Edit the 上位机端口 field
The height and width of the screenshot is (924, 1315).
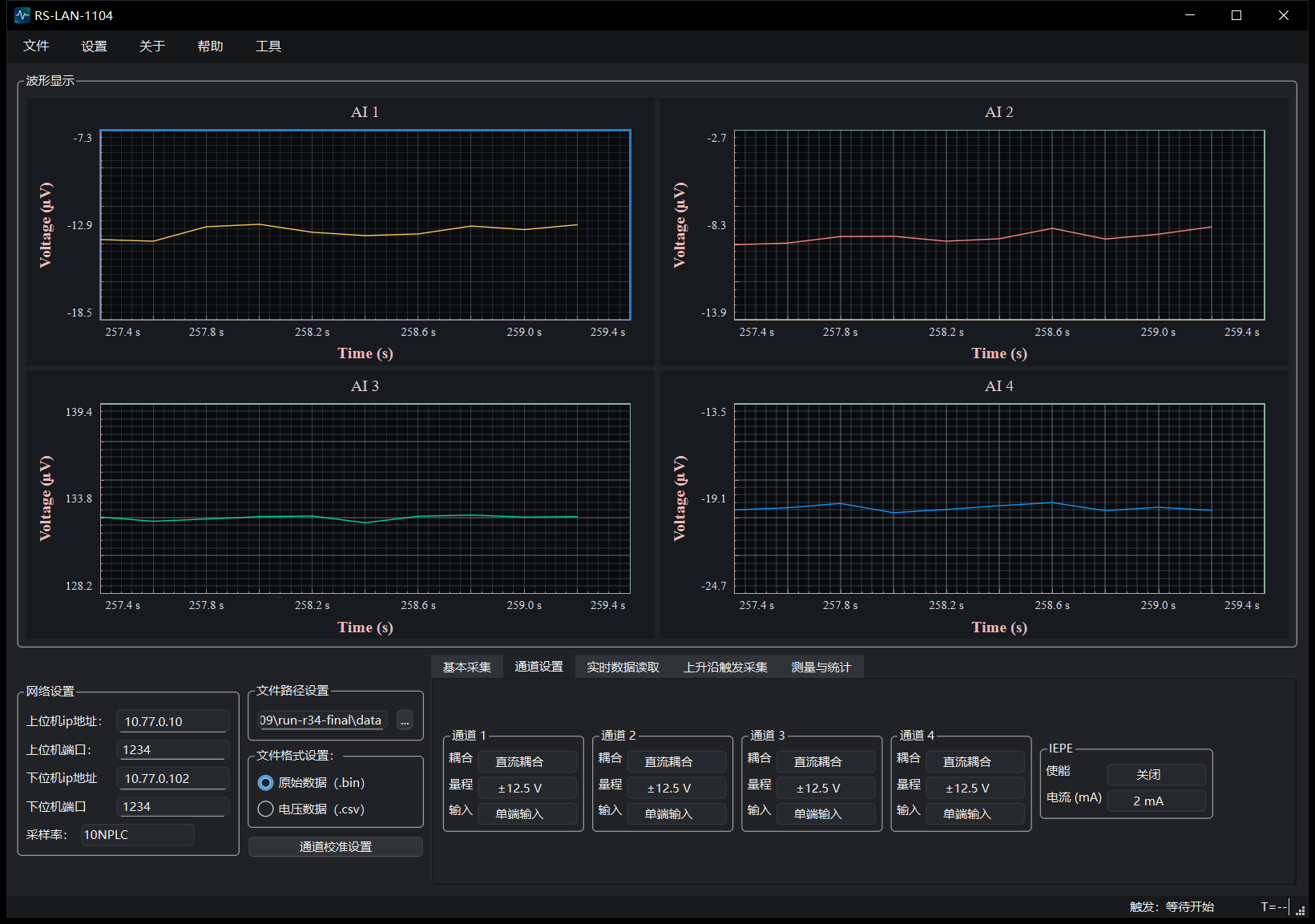[x=173, y=750]
